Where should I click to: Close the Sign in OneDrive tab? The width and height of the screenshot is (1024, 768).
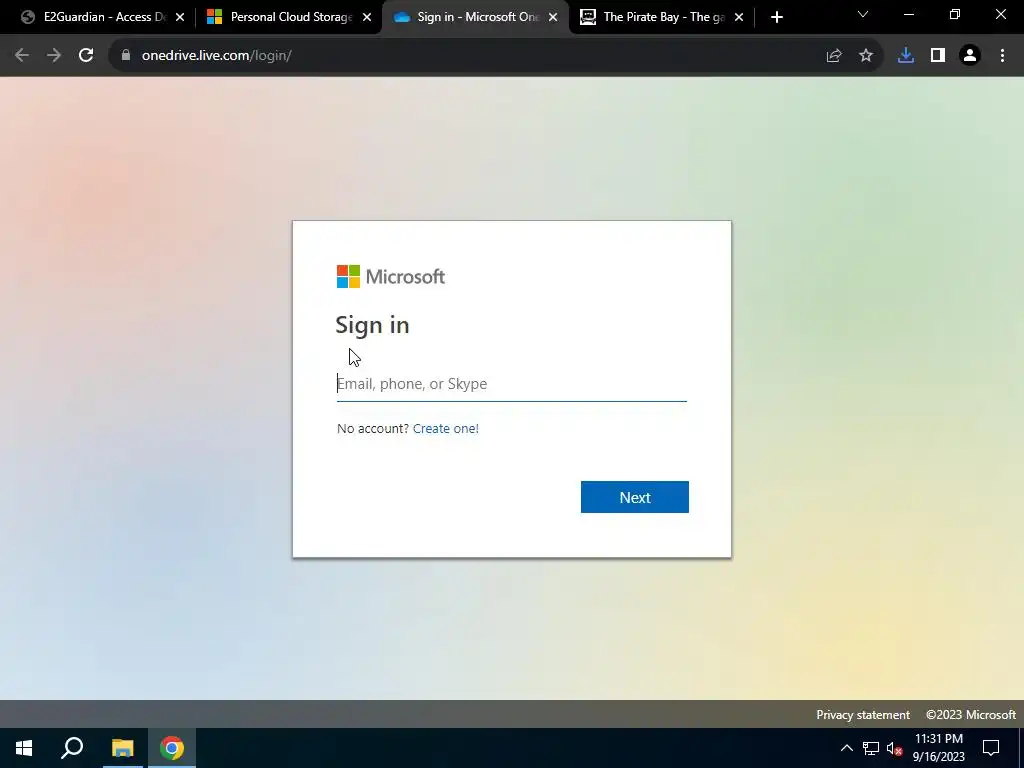[x=553, y=17]
